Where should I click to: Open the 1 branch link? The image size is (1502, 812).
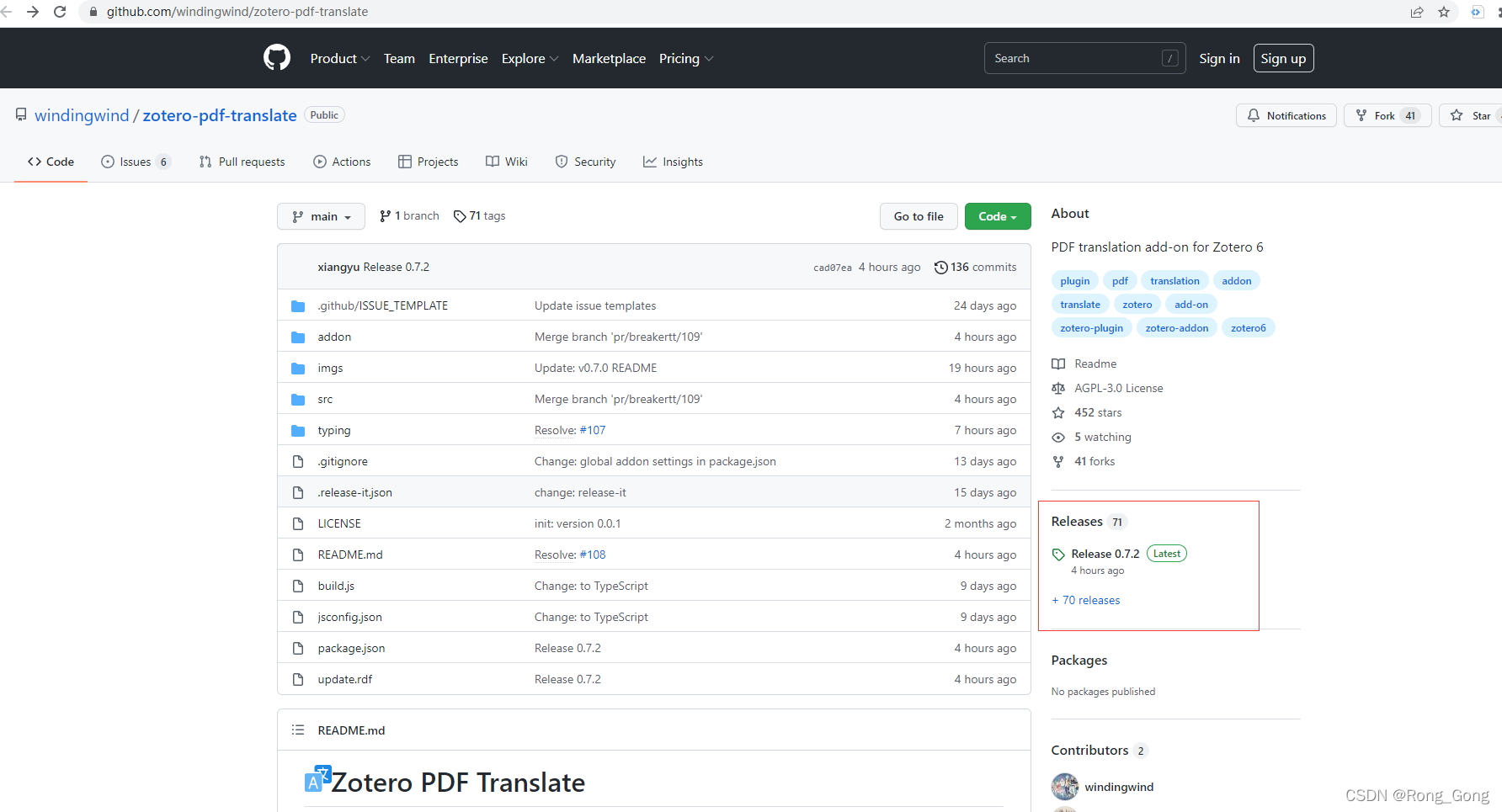pyautogui.click(x=409, y=216)
